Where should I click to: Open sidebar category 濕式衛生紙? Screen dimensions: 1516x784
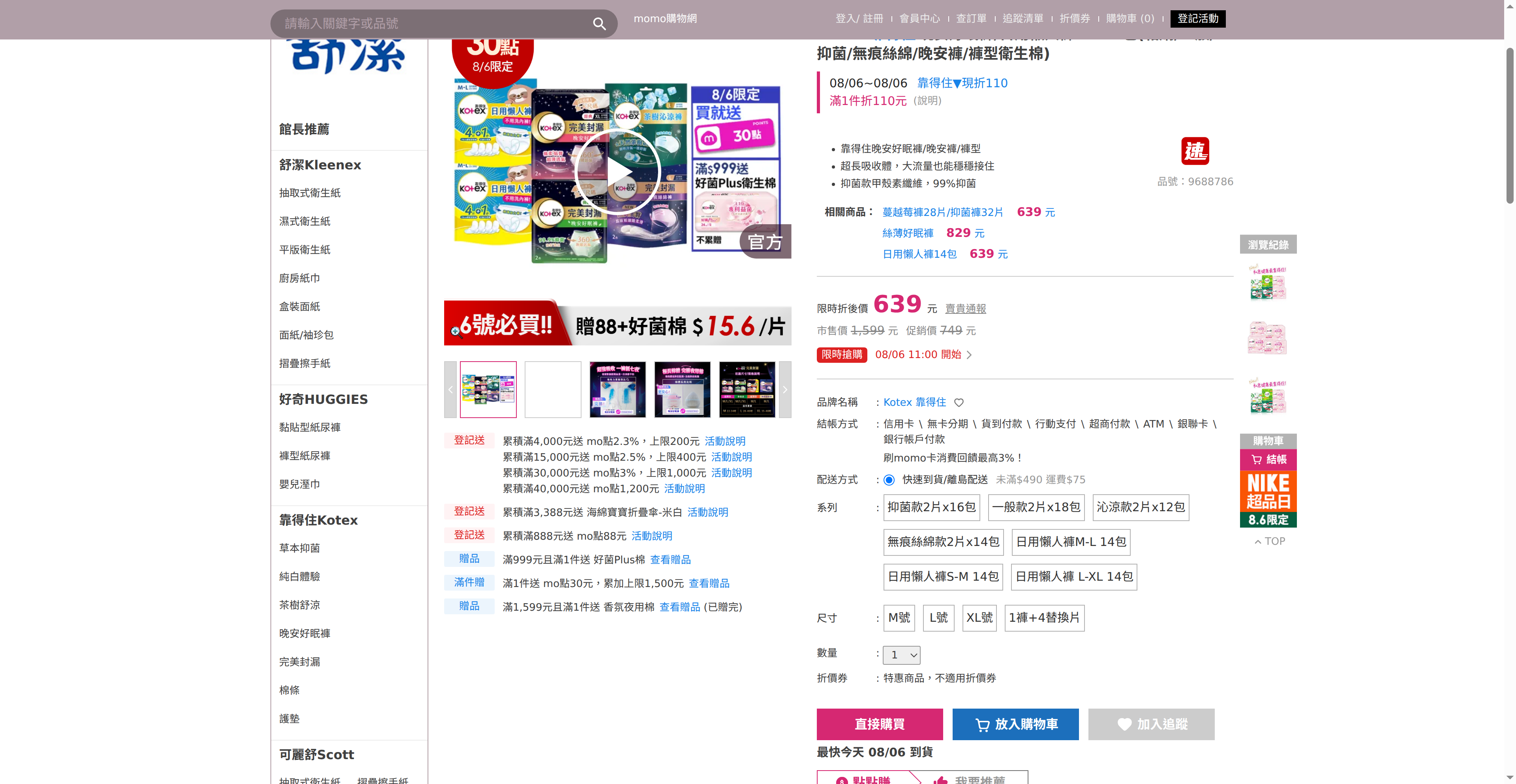coord(304,221)
